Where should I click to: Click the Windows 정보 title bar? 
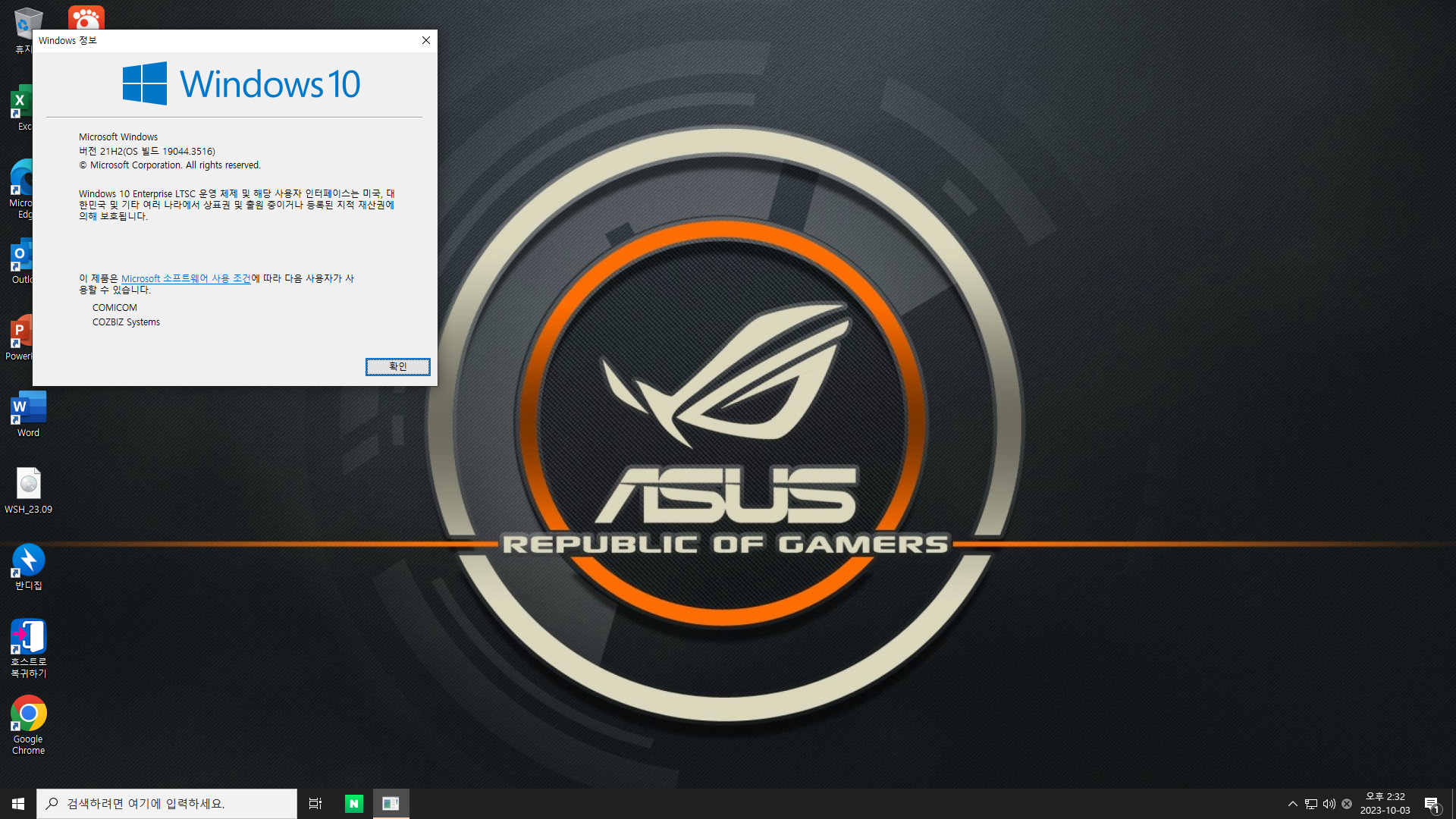point(224,40)
